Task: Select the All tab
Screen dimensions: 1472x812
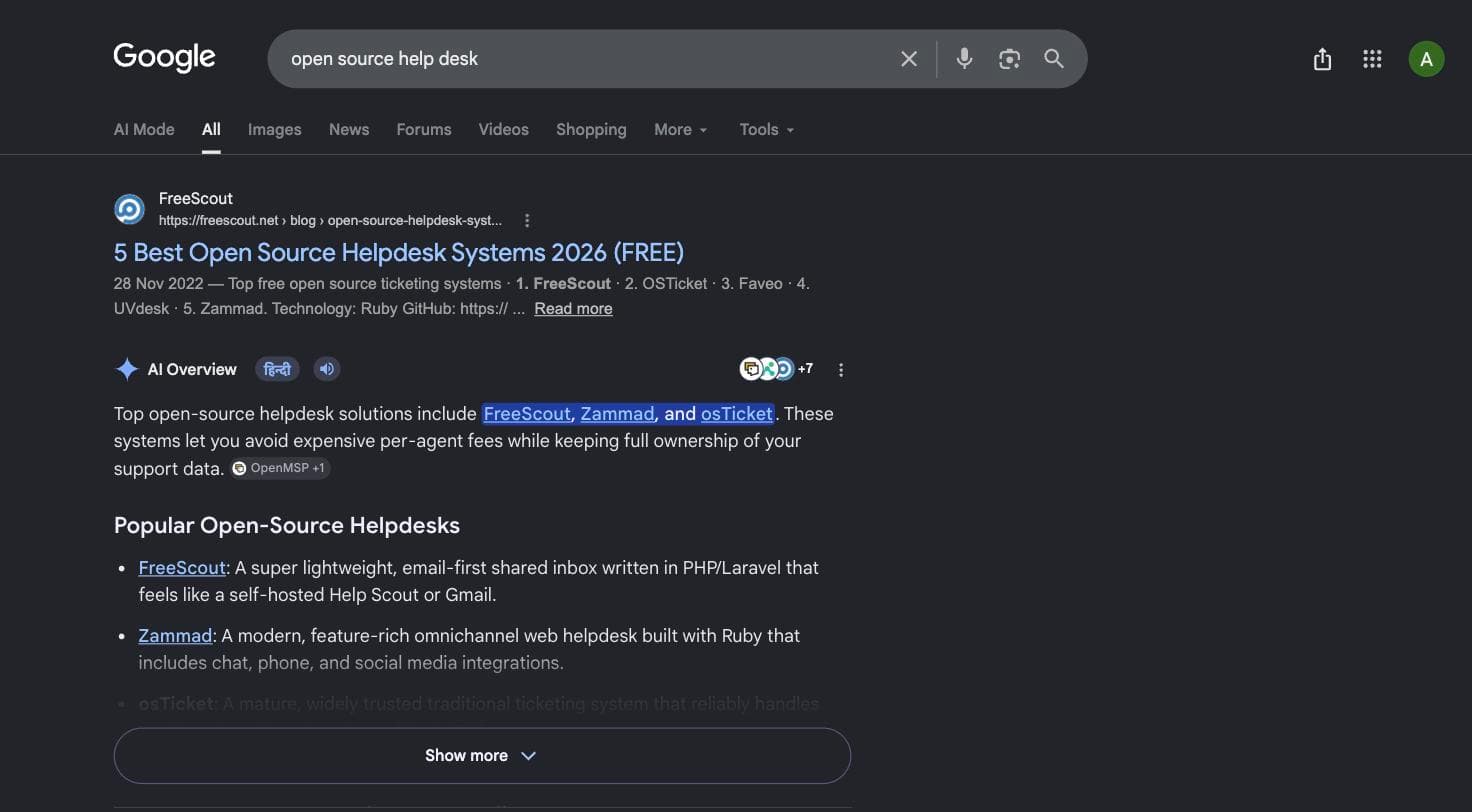Action: point(211,129)
